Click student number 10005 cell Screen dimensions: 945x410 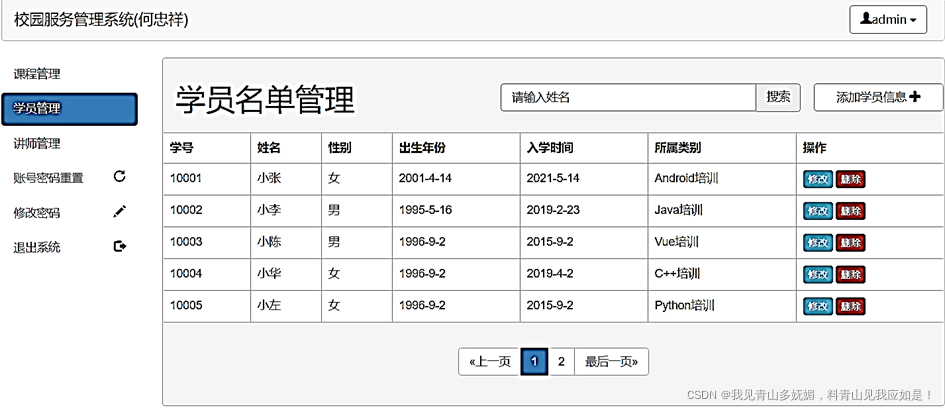point(207,306)
